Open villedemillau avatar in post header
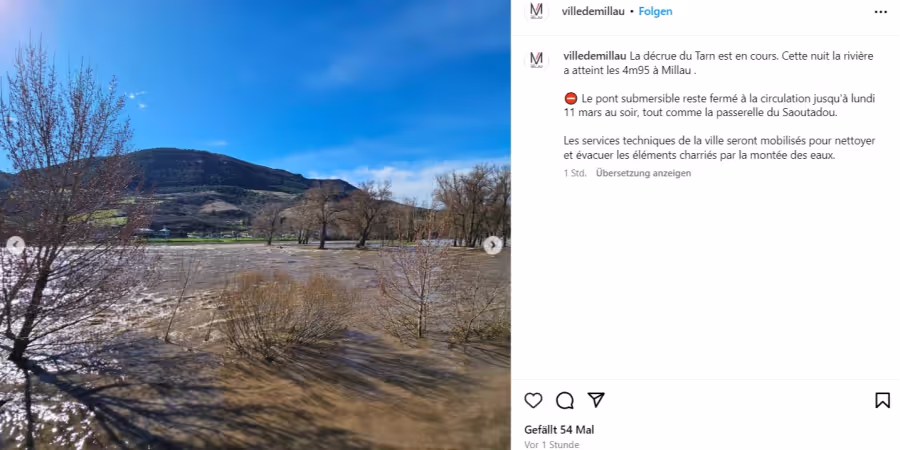Screen dimensions: 900x450 tap(536, 11)
